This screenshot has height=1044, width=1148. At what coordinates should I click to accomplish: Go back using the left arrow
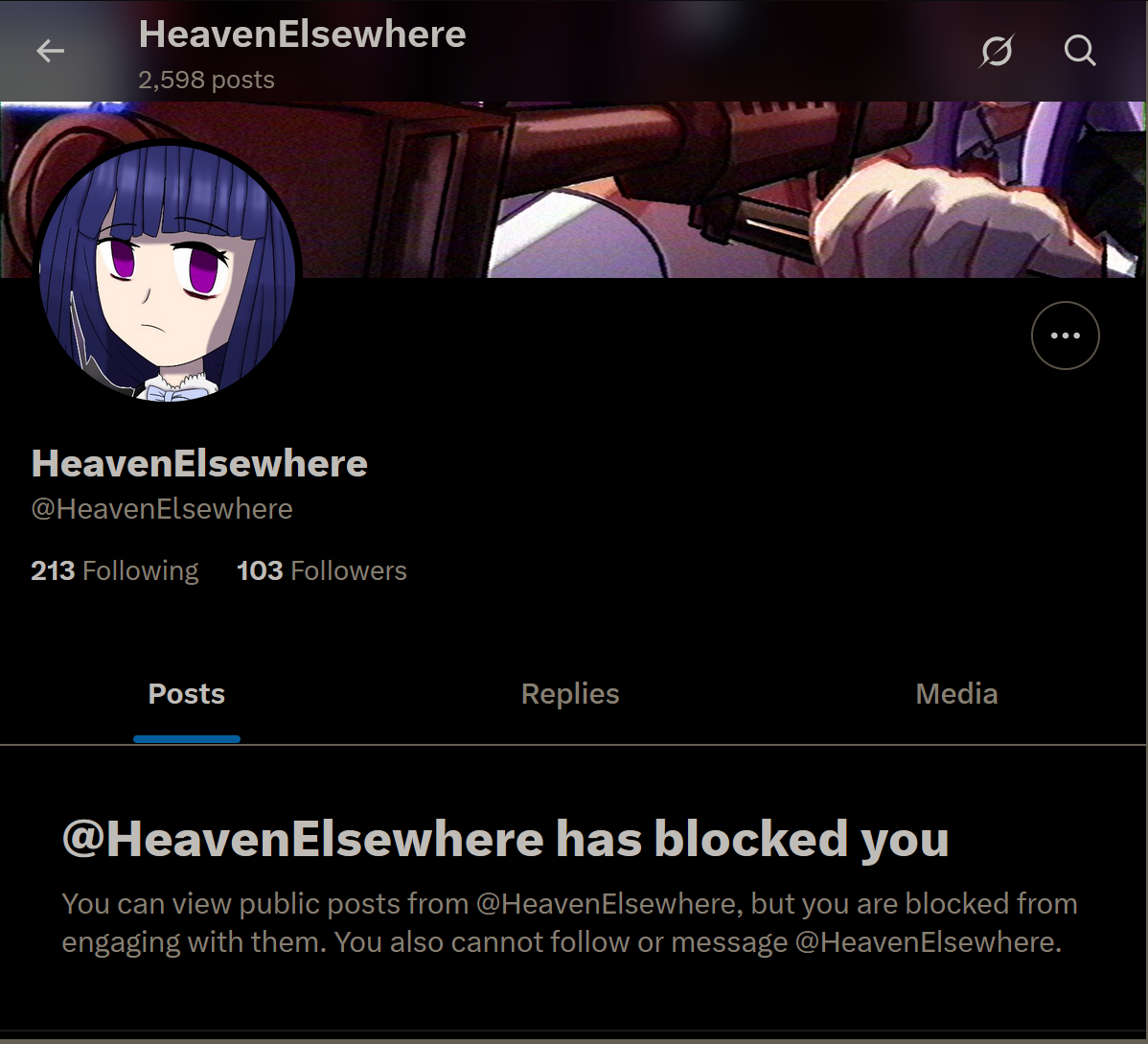point(51,51)
